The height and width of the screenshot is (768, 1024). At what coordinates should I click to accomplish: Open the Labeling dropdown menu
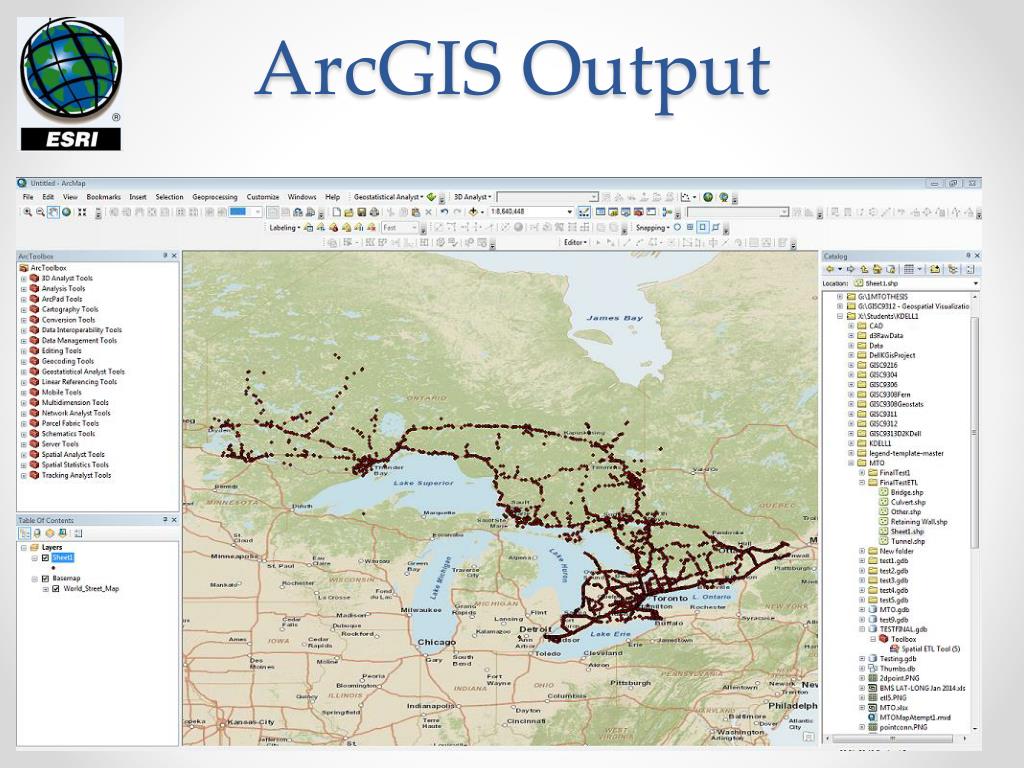click(x=285, y=227)
